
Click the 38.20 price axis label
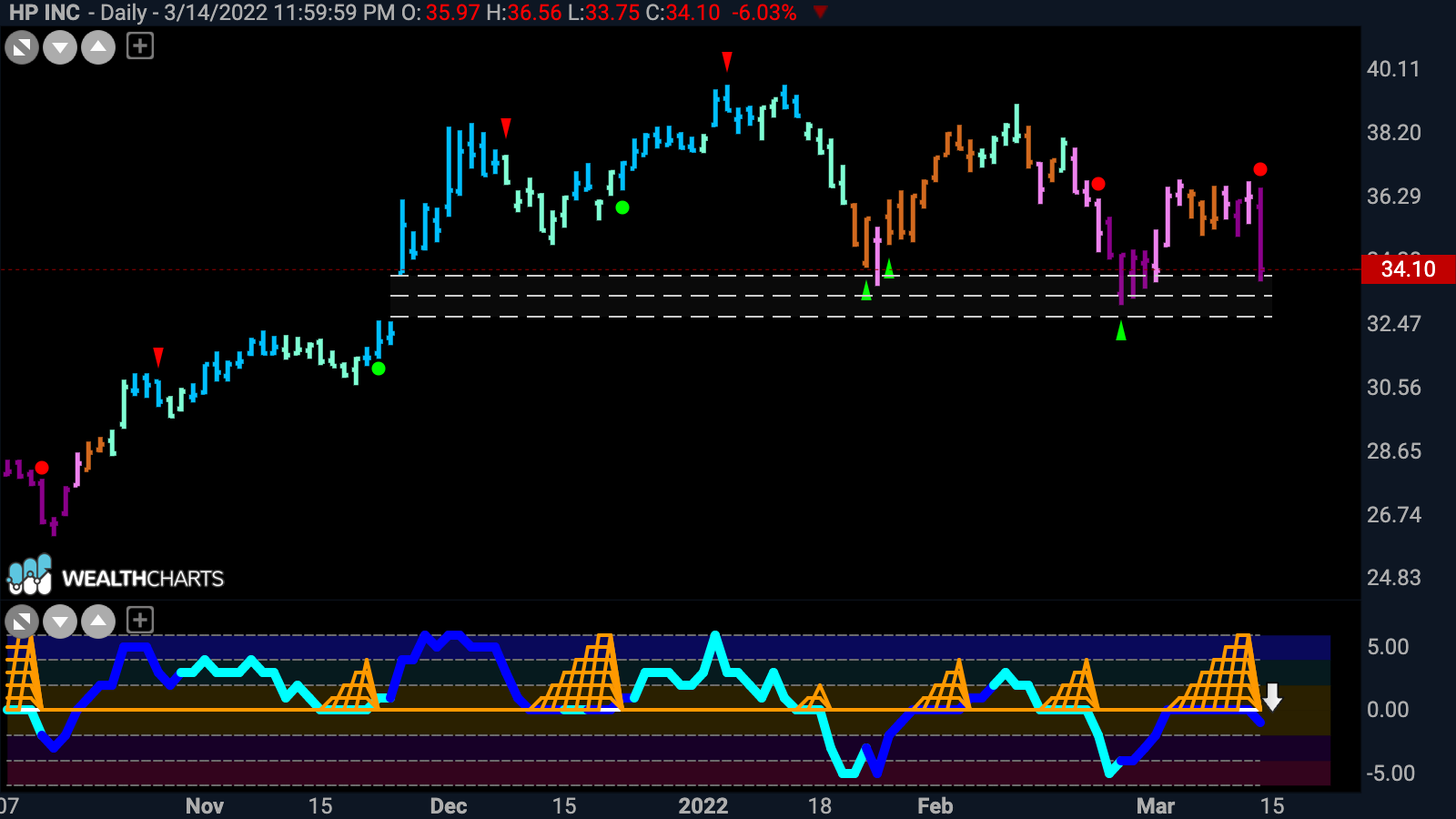pyautogui.click(x=1393, y=133)
